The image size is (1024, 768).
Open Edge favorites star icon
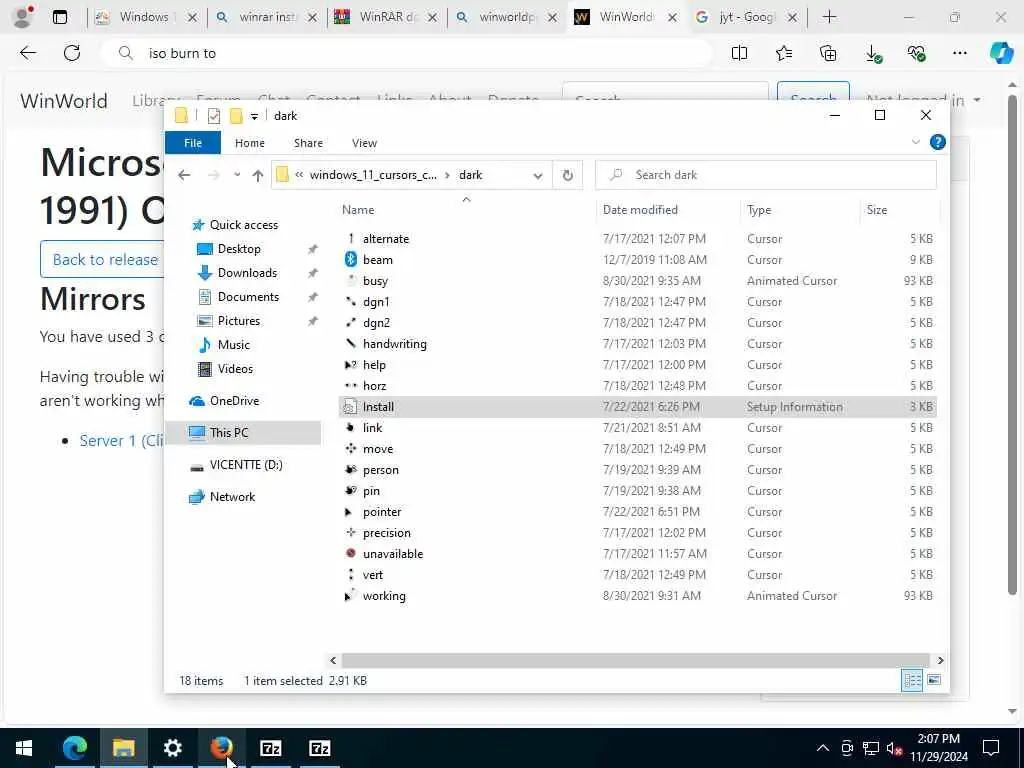[784, 54]
